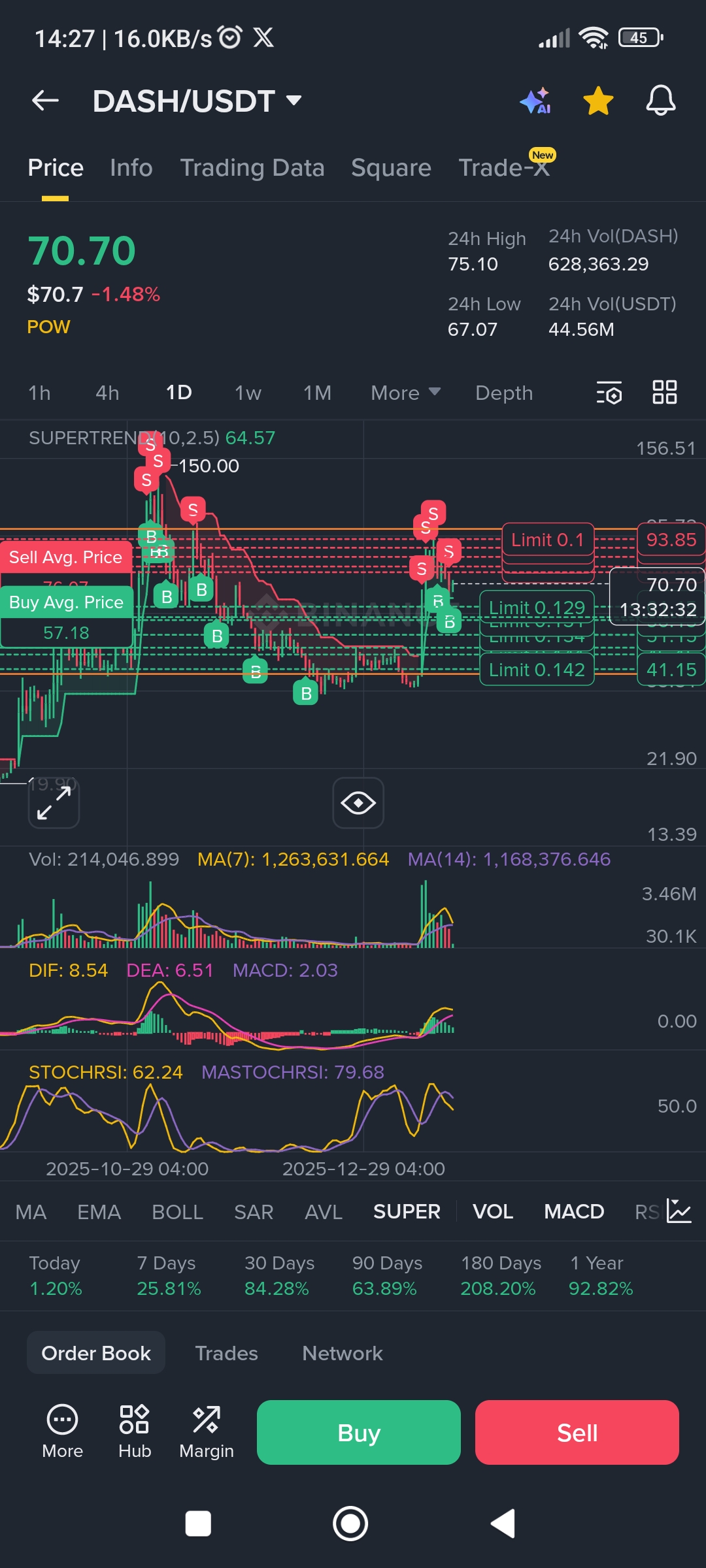
Task: Open Margin trading icon
Action: tap(207, 1431)
